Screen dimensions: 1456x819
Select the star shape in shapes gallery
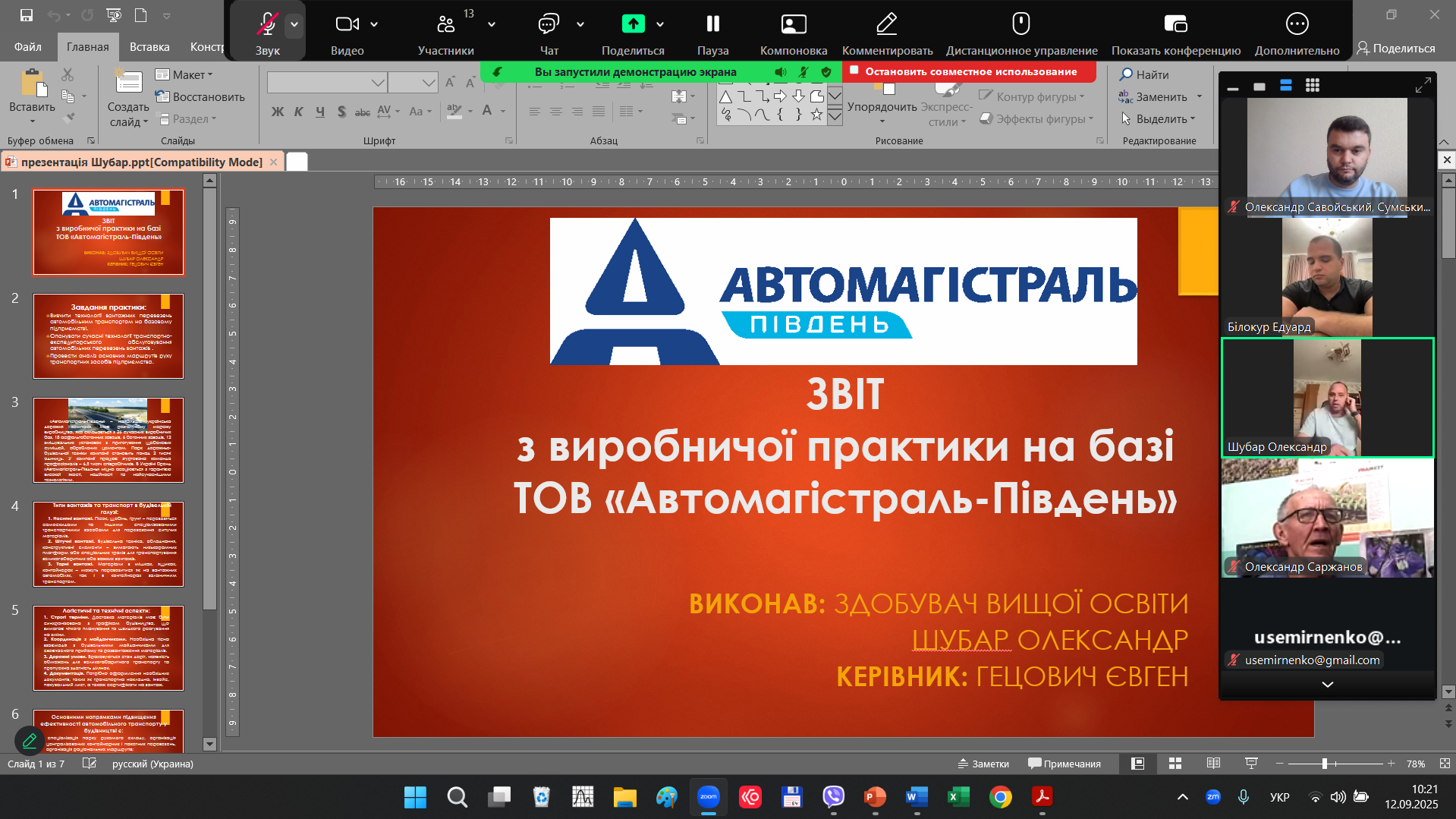click(x=816, y=115)
